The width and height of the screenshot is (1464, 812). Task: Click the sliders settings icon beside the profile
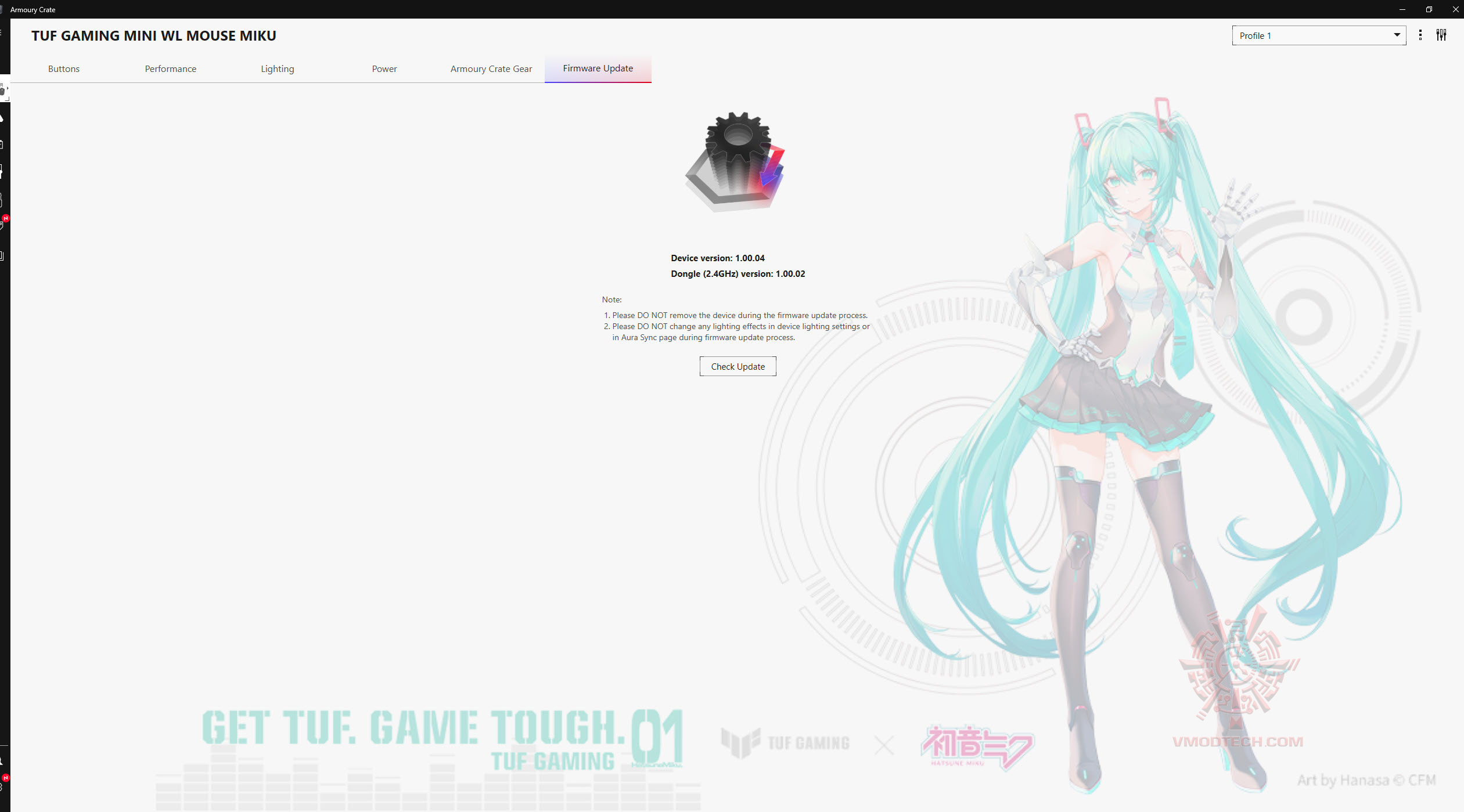1441,35
